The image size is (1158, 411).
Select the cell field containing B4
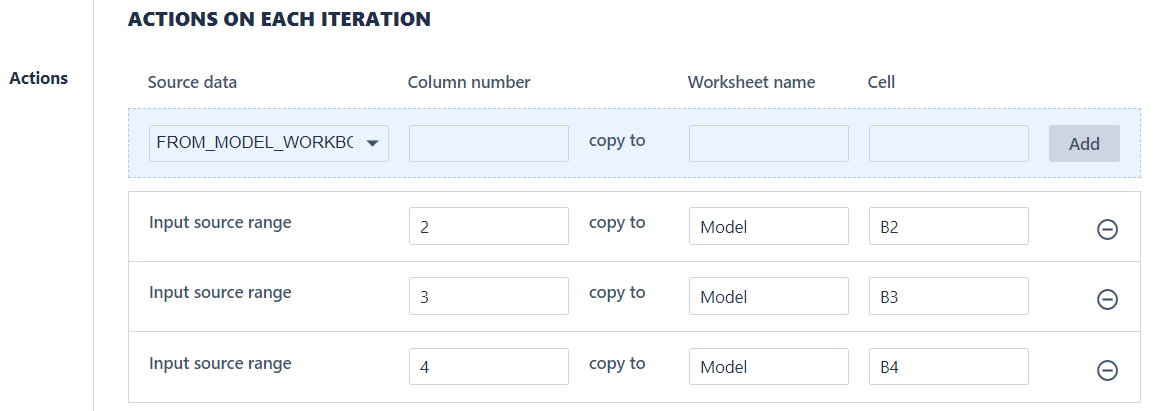tap(948, 367)
